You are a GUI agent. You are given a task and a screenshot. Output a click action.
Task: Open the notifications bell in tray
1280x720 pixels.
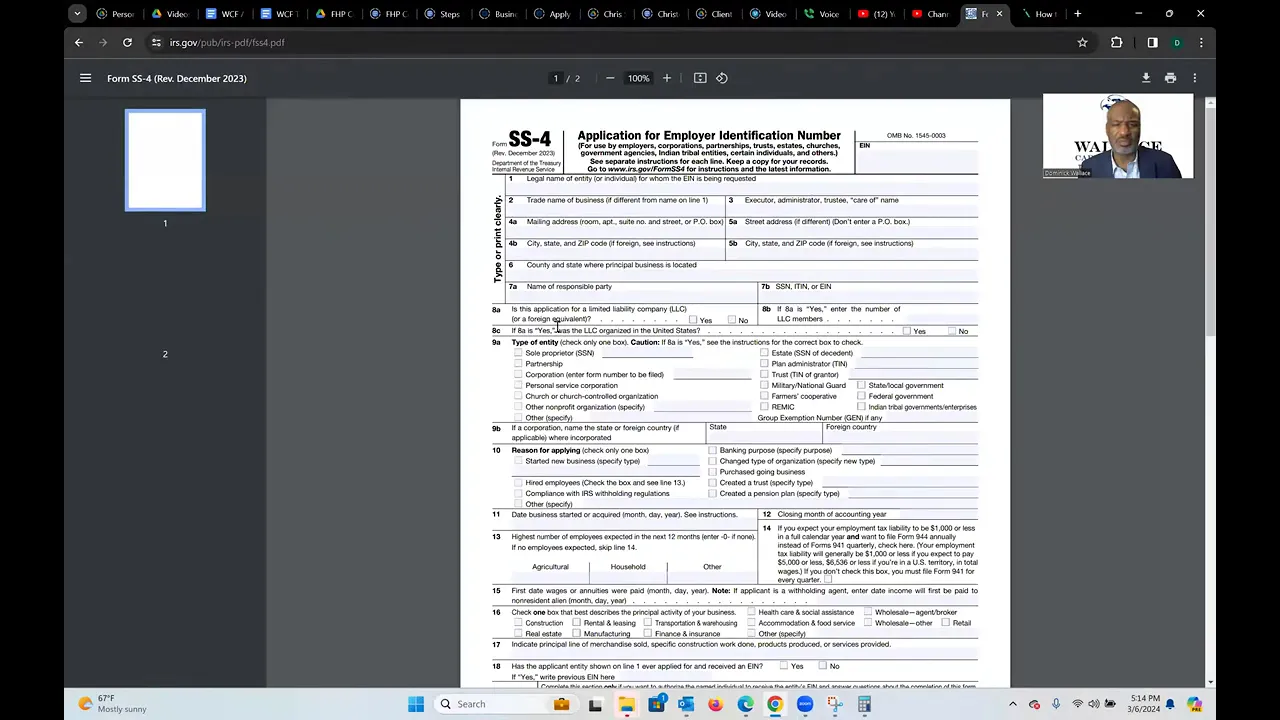coord(1170,704)
